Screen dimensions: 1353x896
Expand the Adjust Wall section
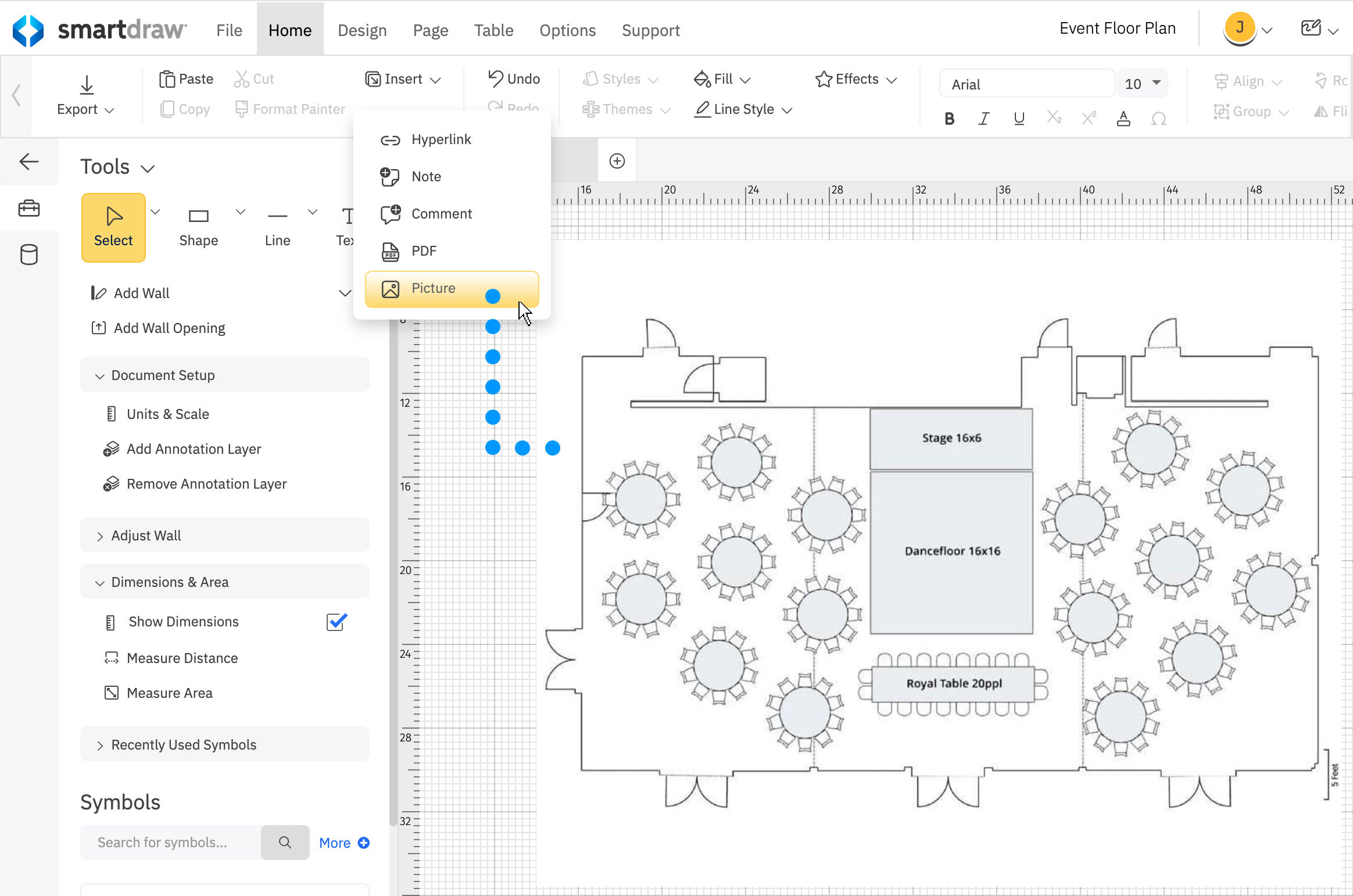pos(145,535)
